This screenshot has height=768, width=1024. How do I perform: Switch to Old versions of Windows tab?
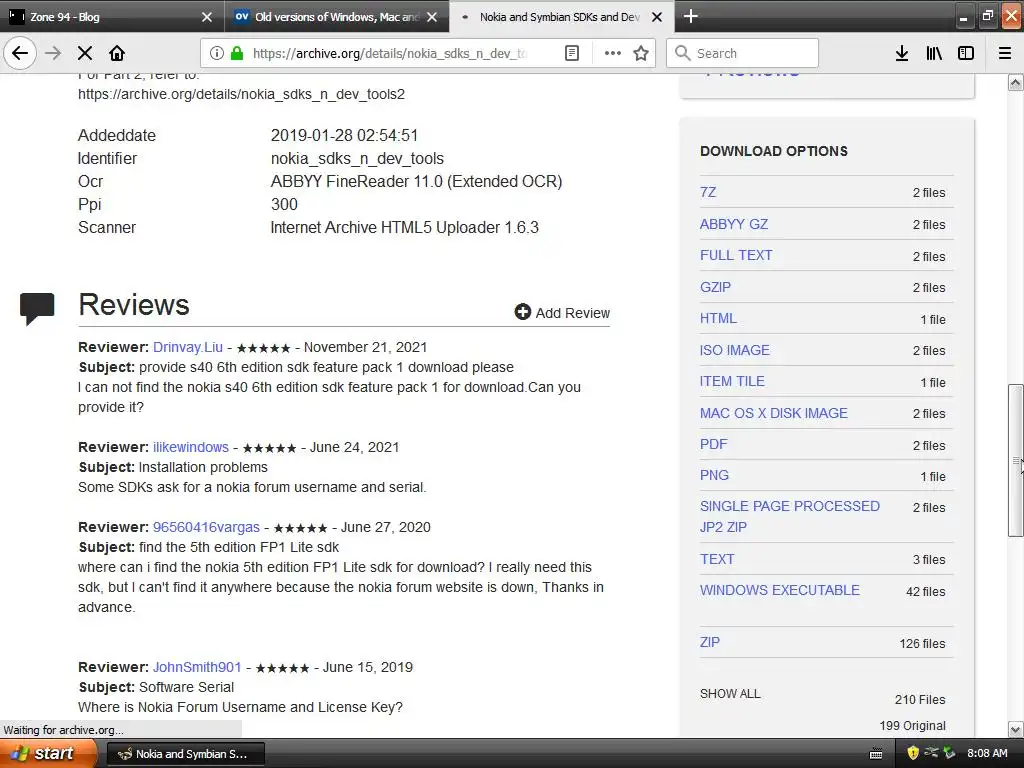pyautogui.click(x=336, y=17)
